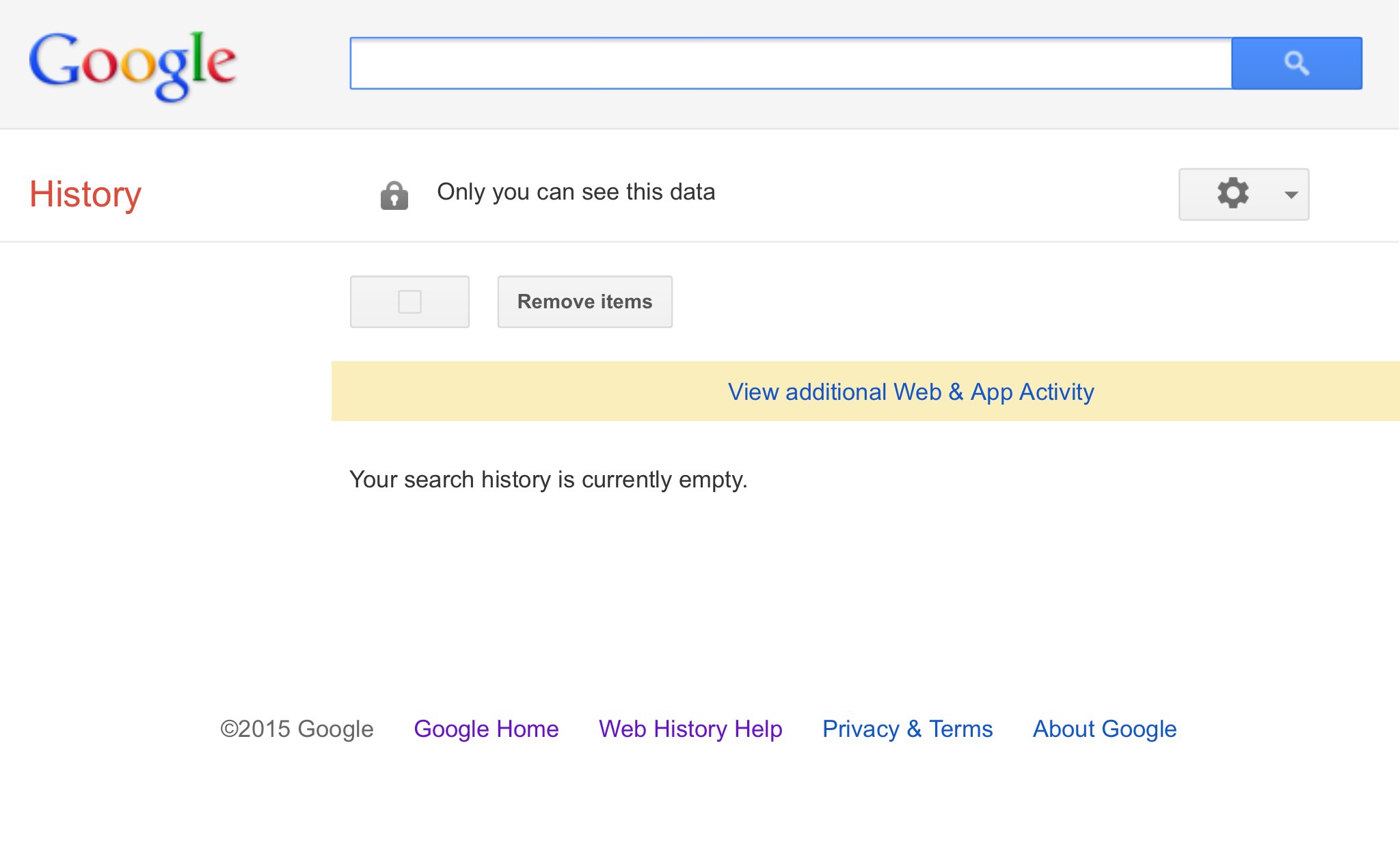This screenshot has height=862, width=1400.
Task: Visit the Privacy & Terms link
Action: [907, 729]
